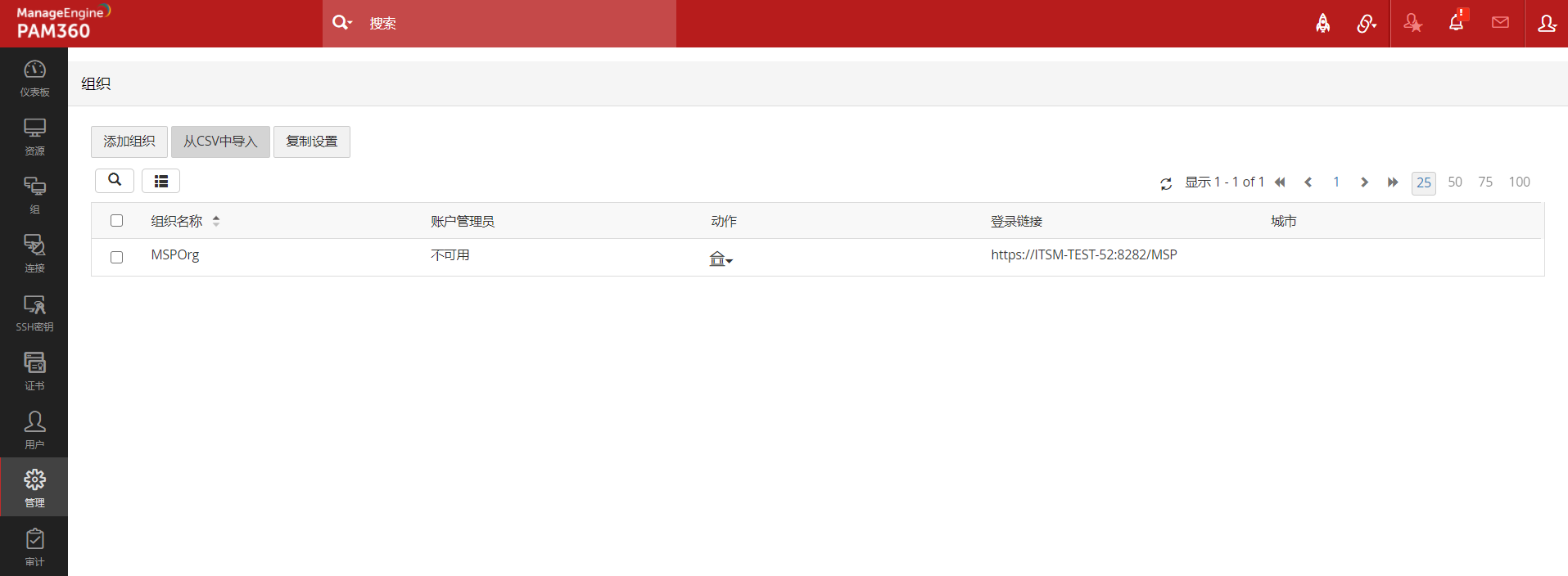Open the 证书 certificates sidebar item

(x=34, y=371)
